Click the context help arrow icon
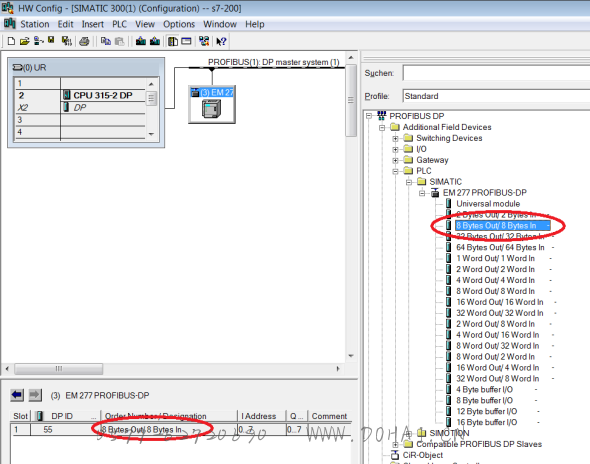This screenshot has height=464, width=590. [x=221, y=41]
